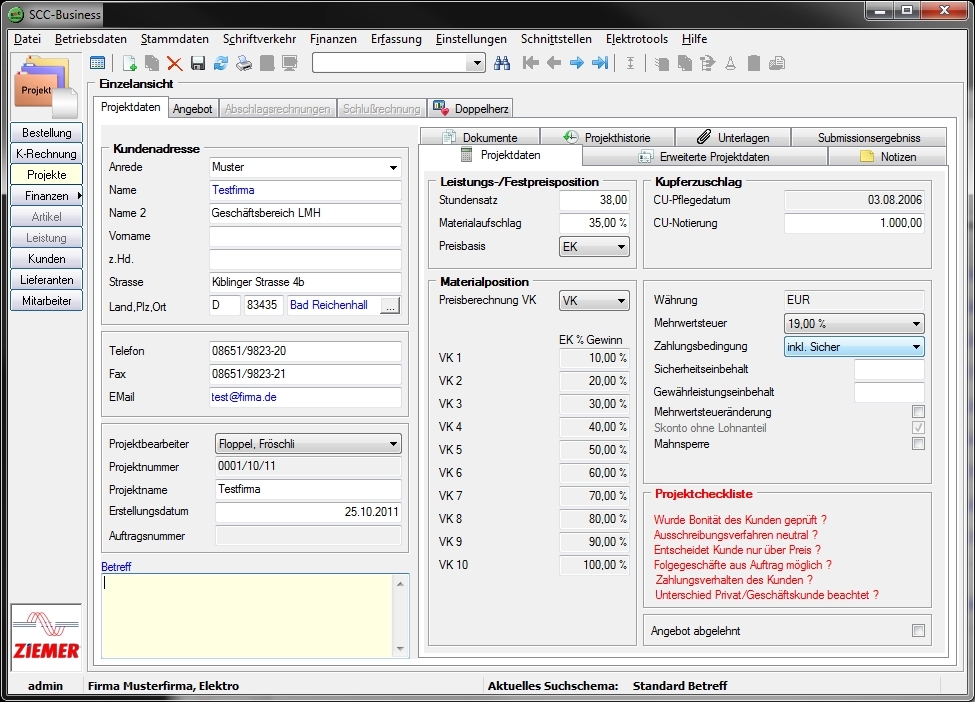The width and height of the screenshot is (975, 702).
Task: Select the Neu anlegen toolbar icon
Action: click(130, 62)
